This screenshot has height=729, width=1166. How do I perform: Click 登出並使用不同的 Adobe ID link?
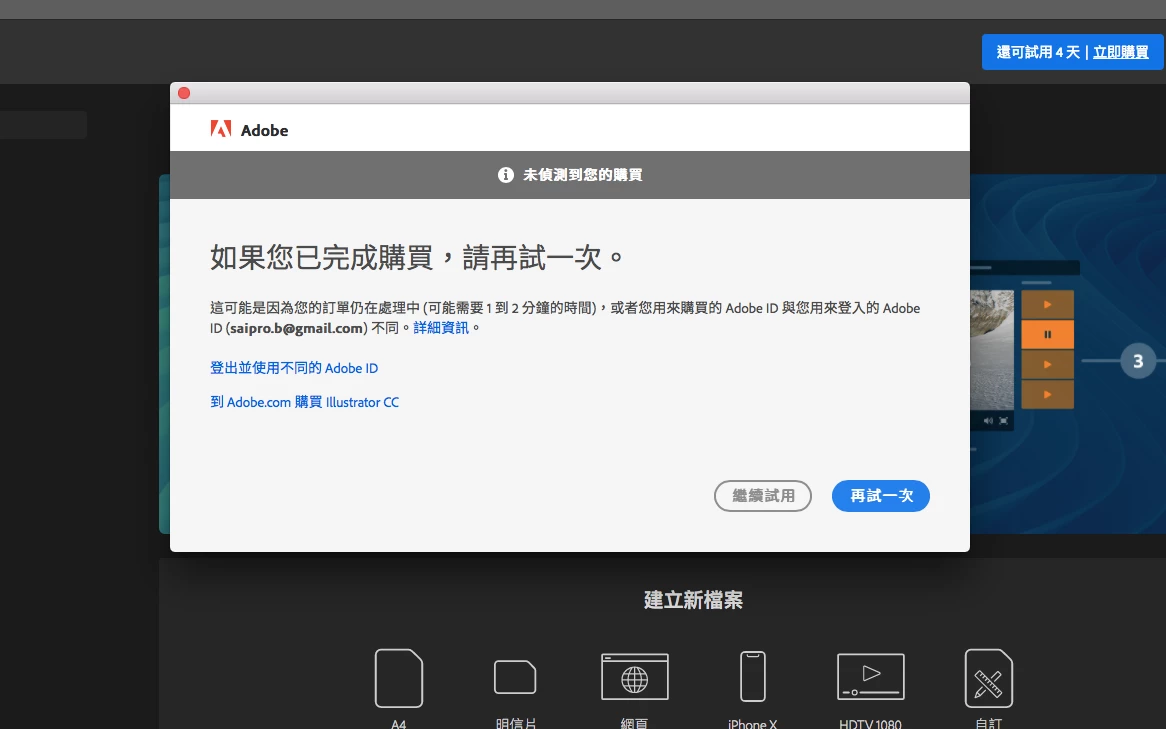click(x=294, y=368)
